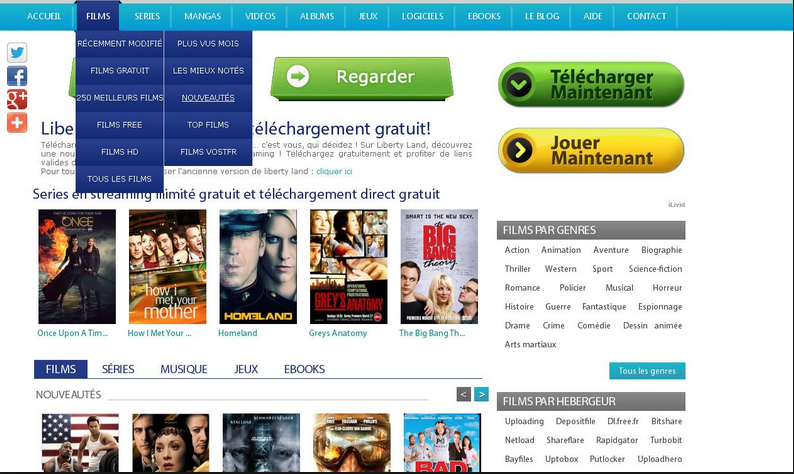Open the Ebooks item in the top bar
794x474 pixels.
[x=484, y=16]
